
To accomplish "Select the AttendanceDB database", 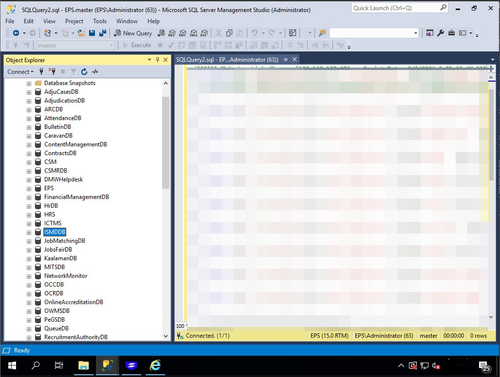I will [x=63, y=118].
